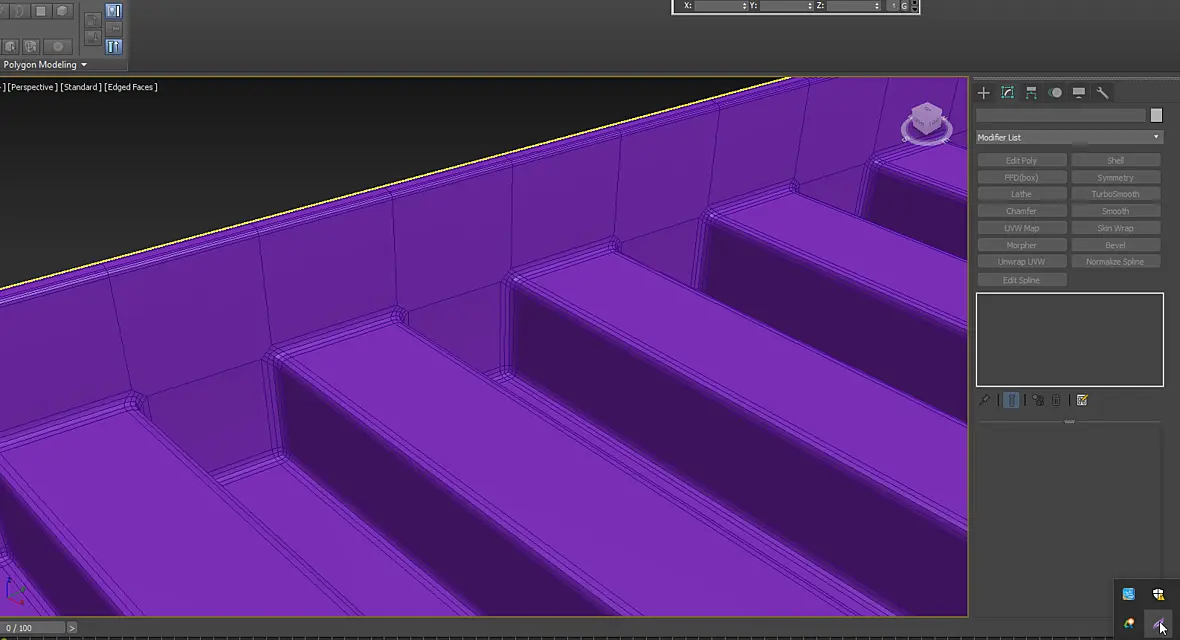Click the ribbon button with circle icon
This screenshot has height=640, width=1180.
coord(58,47)
